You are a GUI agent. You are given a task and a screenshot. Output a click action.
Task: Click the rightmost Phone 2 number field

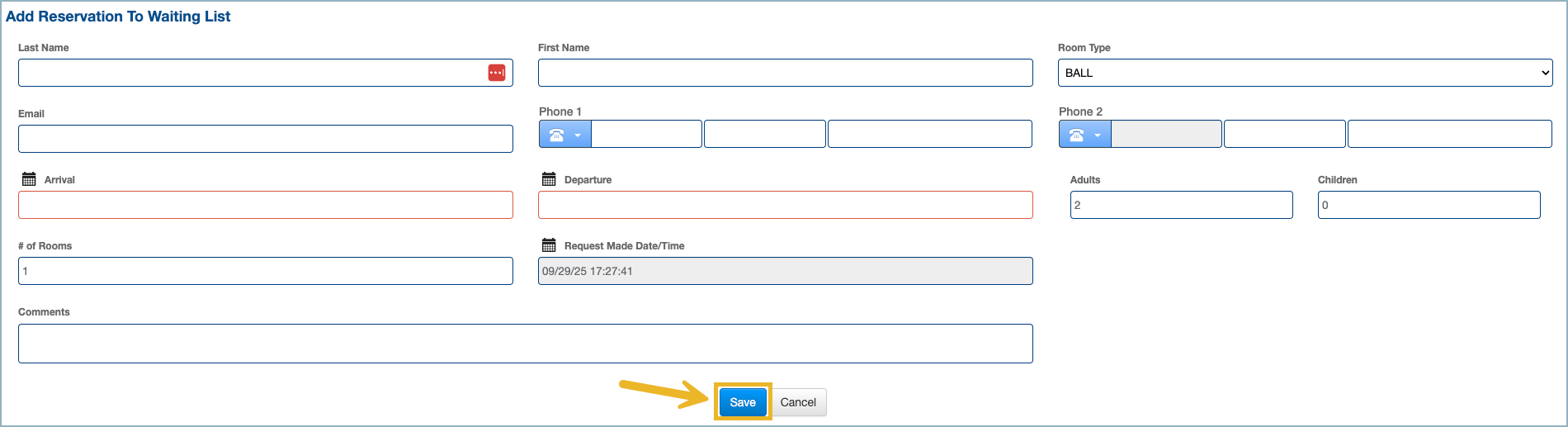coord(1449,134)
